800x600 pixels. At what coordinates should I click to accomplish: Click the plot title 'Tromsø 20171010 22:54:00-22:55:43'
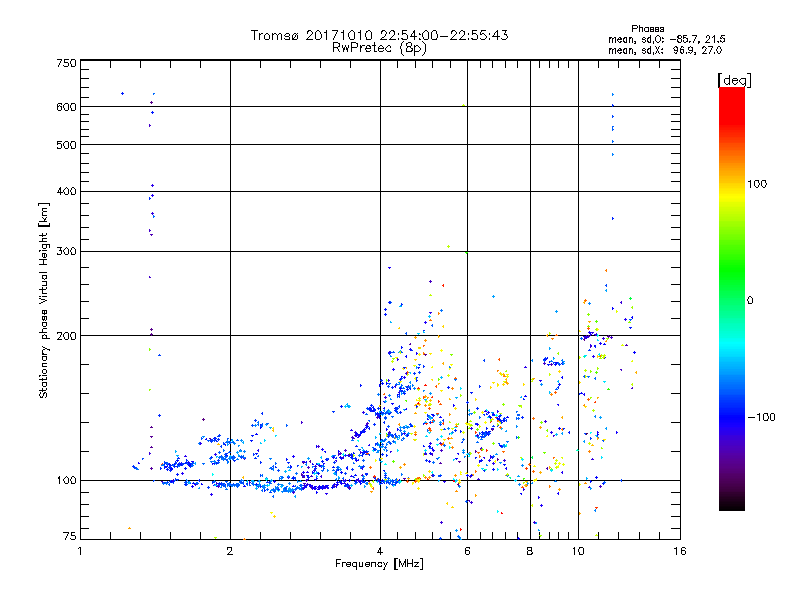(x=379, y=35)
